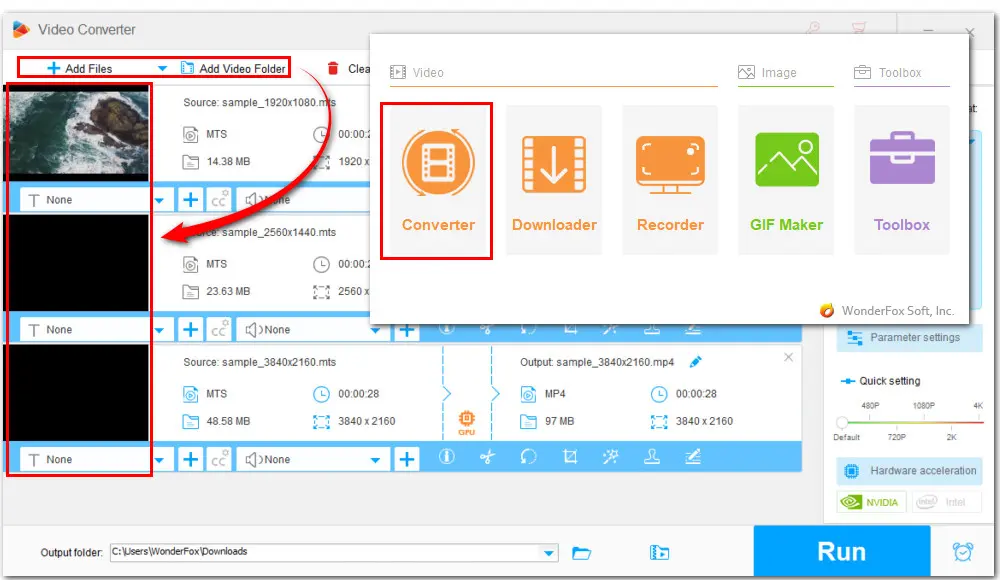Open the Converter module
This screenshot has height=580, width=1000.
point(438,181)
